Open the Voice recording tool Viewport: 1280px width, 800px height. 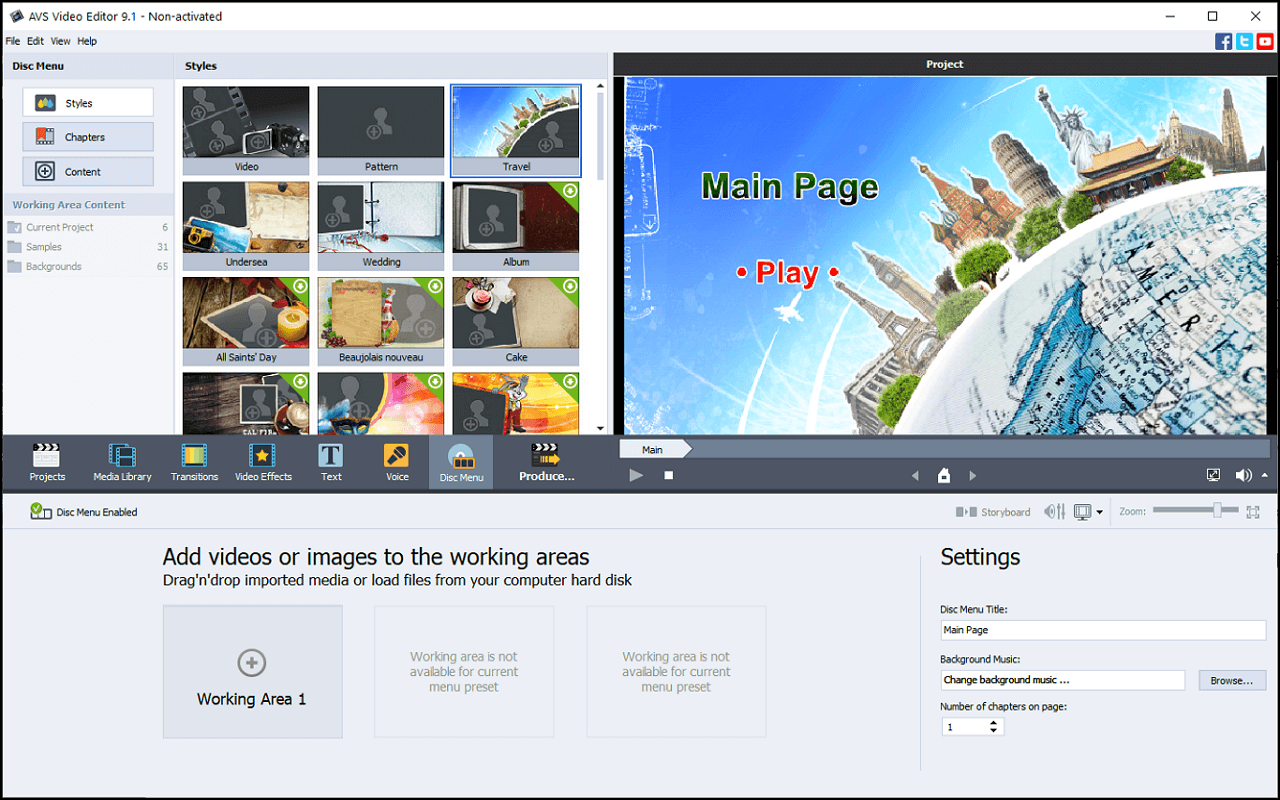[397, 462]
